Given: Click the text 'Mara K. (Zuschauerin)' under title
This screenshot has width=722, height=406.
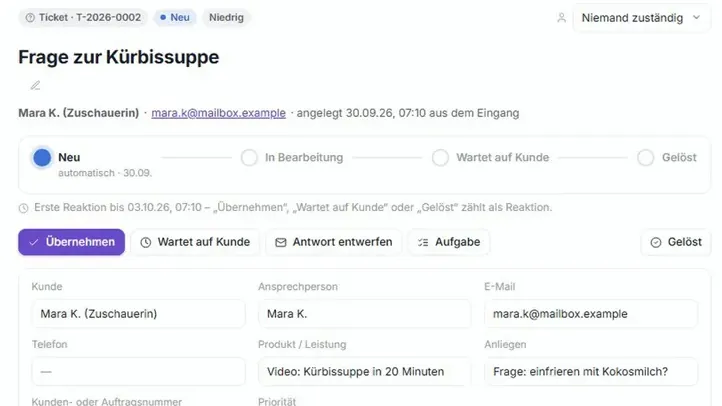Looking at the screenshot, I should (78, 113).
